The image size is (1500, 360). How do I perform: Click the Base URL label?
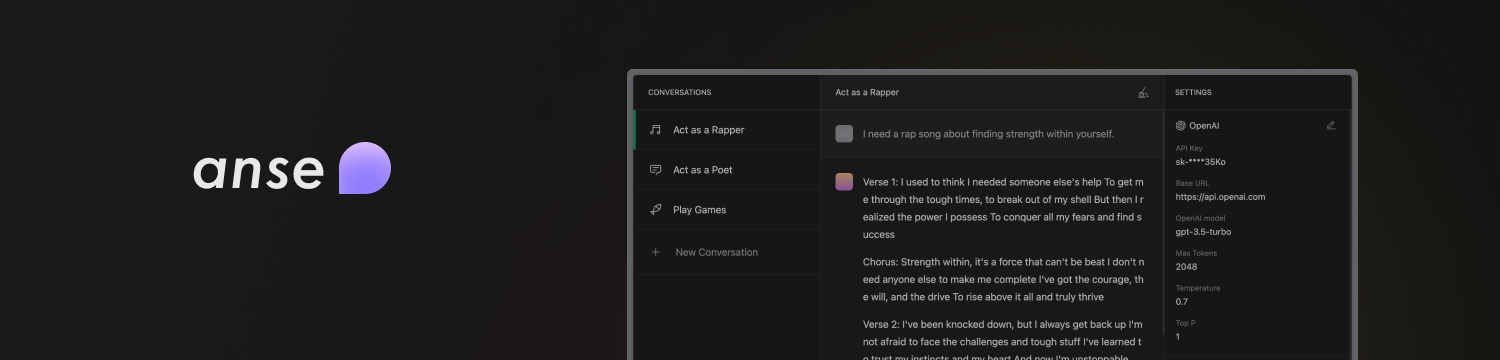coord(1191,183)
